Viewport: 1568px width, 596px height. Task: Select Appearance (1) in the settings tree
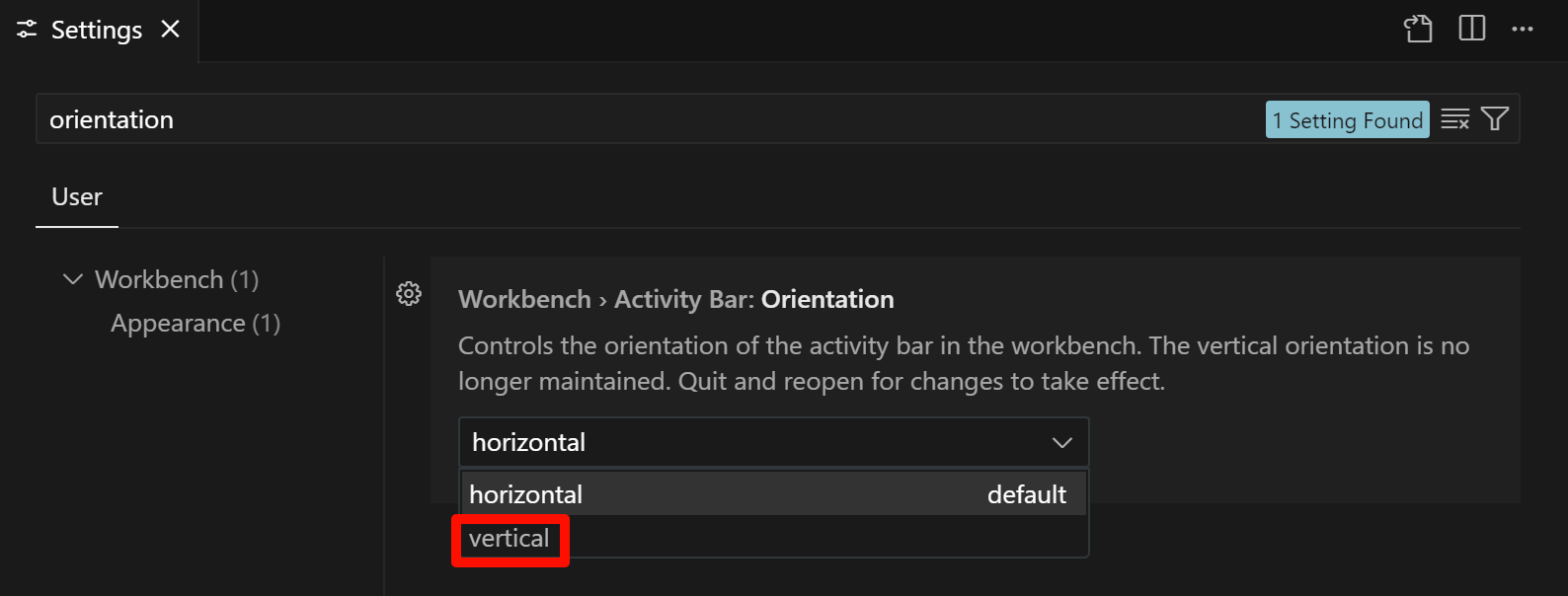click(x=196, y=324)
